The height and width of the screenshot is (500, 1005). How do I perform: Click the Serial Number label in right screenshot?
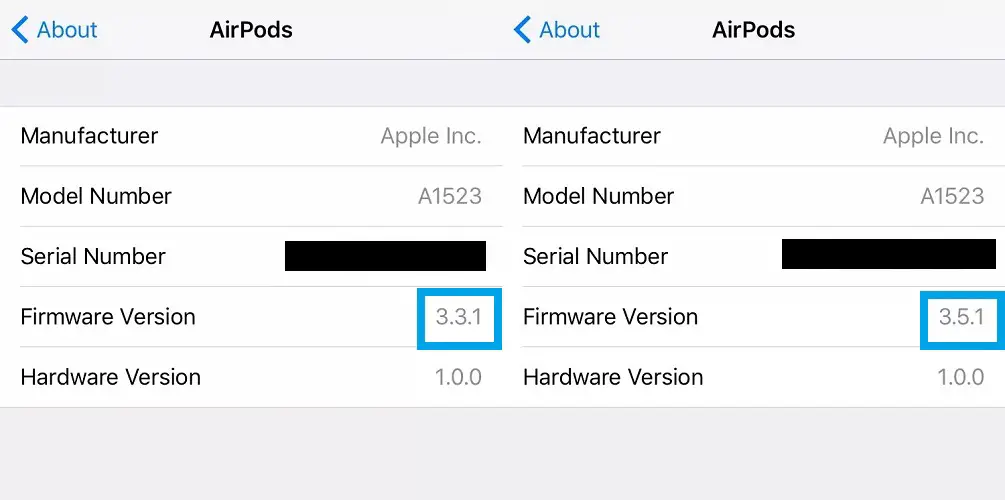coord(596,256)
